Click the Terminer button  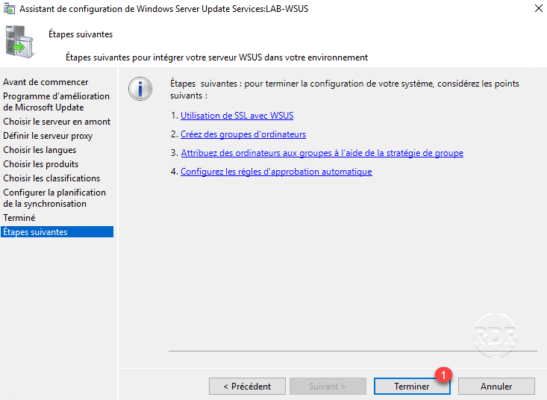pos(412,386)
